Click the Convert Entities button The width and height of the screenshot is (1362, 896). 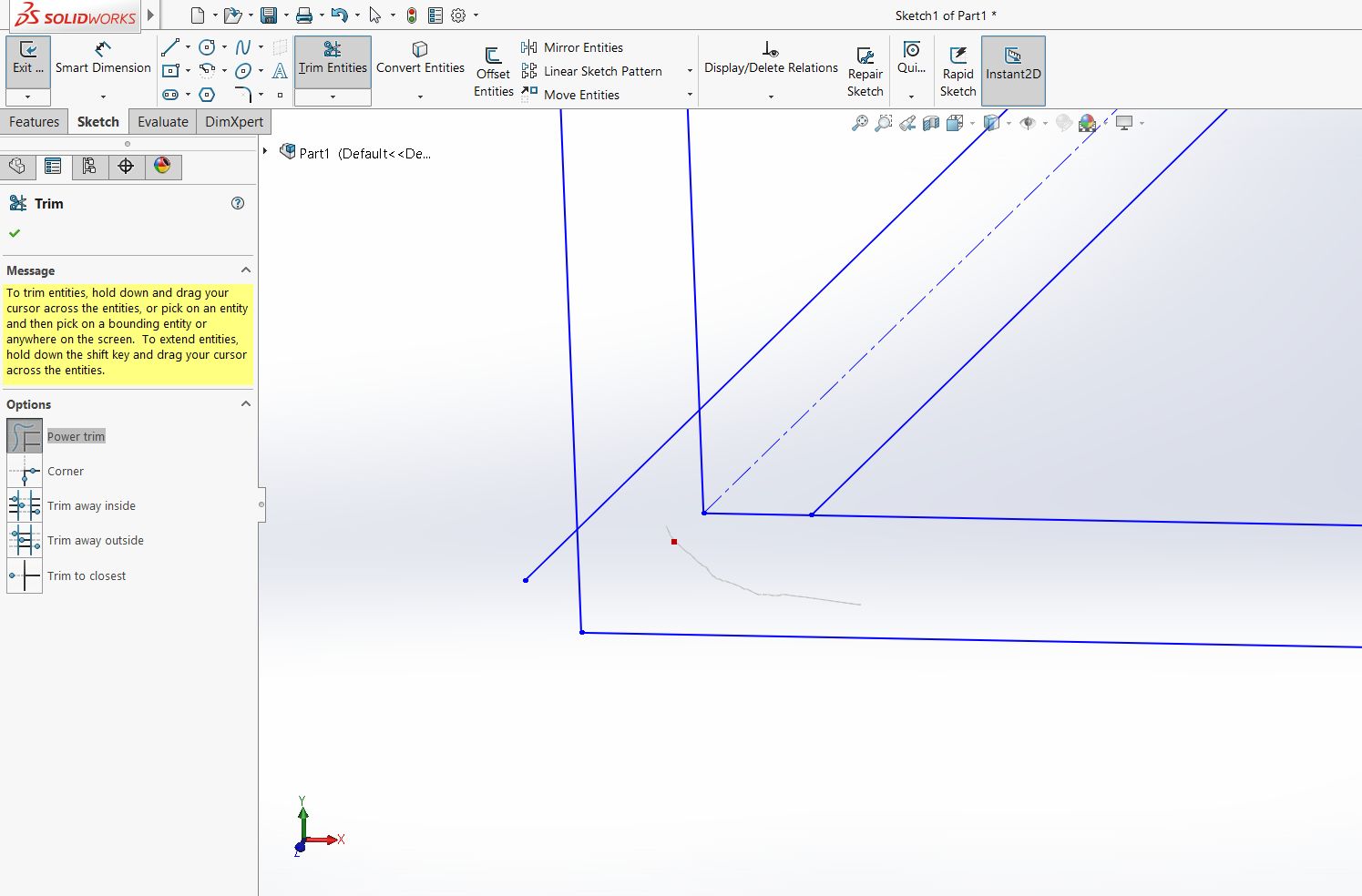(420, 60)
